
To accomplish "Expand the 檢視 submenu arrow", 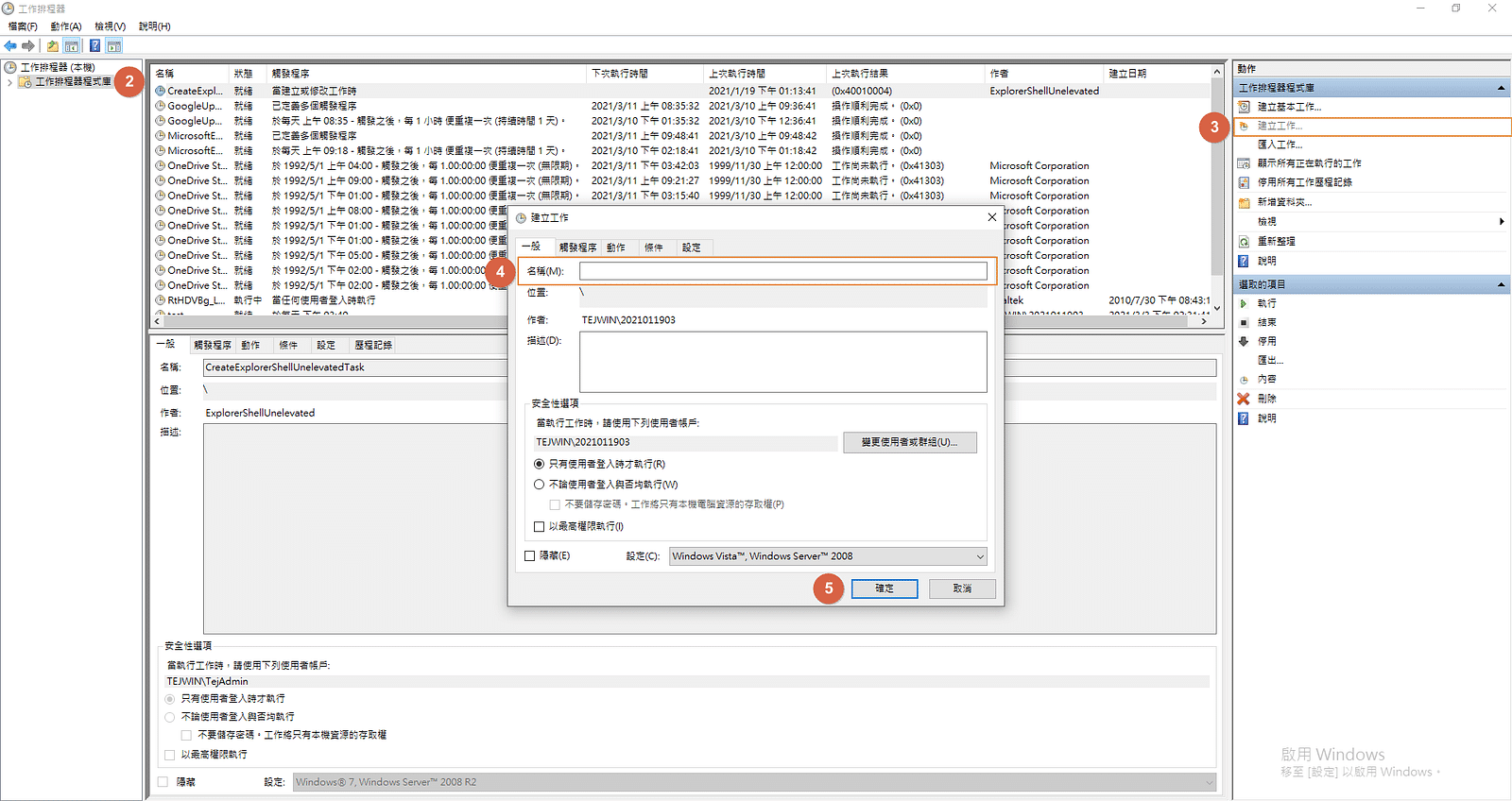I will click(1501, 221).
